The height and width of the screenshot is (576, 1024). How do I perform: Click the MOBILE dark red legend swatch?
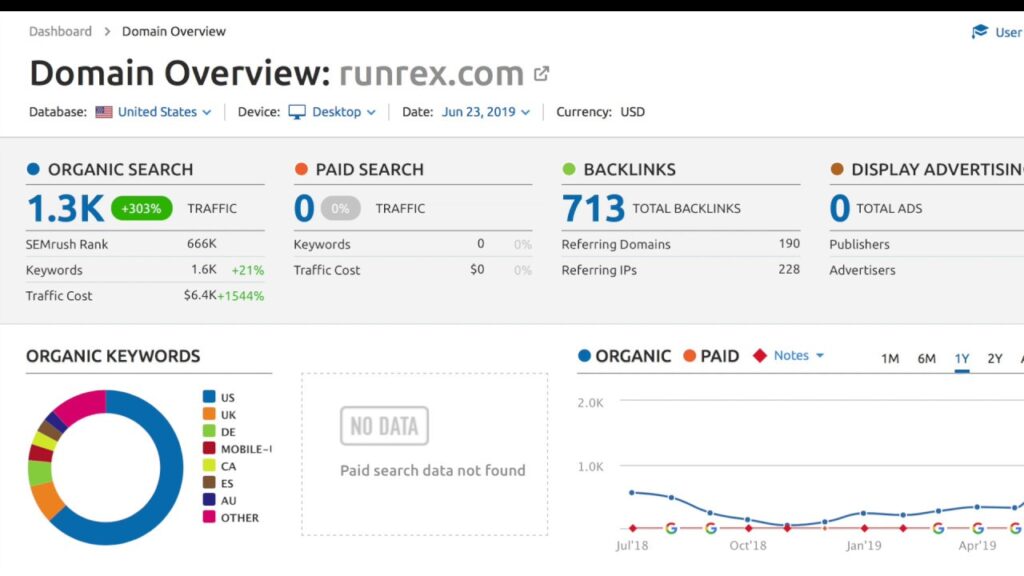click(x=209, y=448)
